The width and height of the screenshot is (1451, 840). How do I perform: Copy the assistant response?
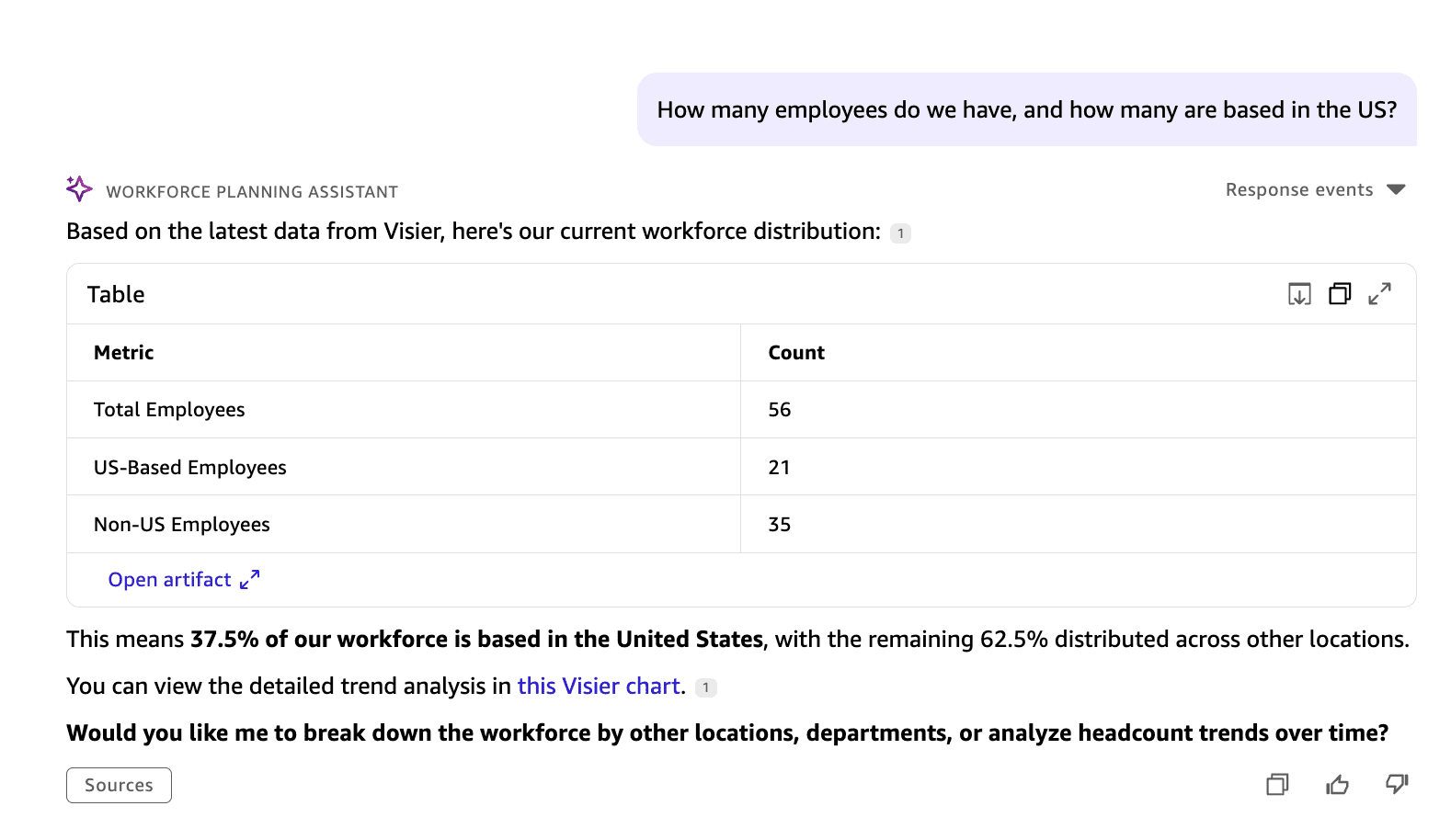click(x=1277, y=785)
